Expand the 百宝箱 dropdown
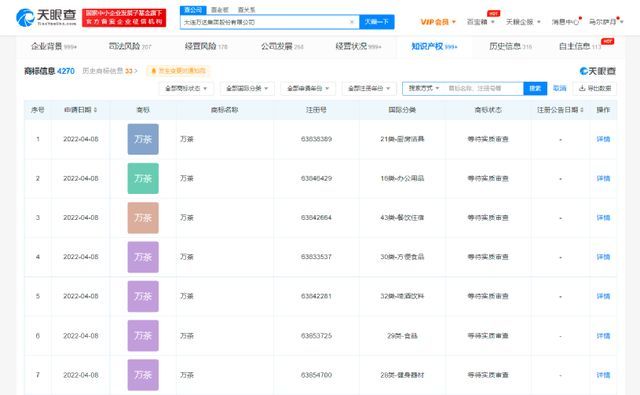The width and height of the screenshot is (640, 395). [x=480, y=22]
